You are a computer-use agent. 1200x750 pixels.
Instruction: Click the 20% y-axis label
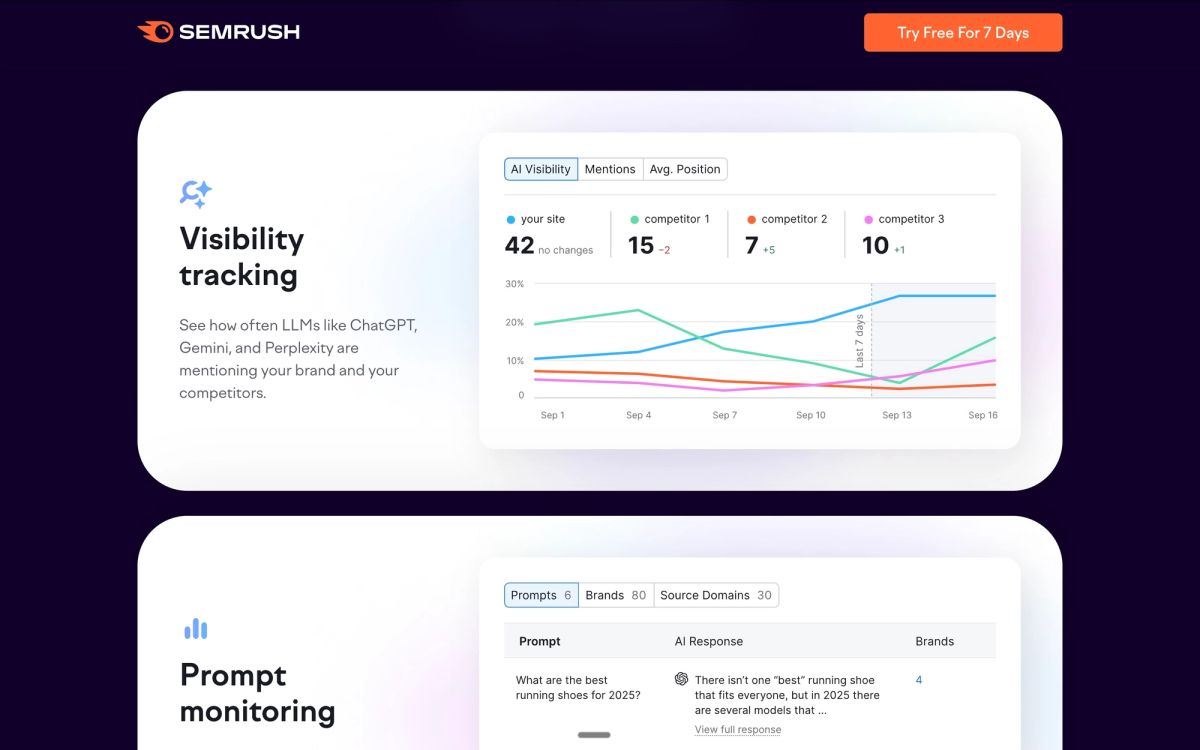click(x=514, y=322)
